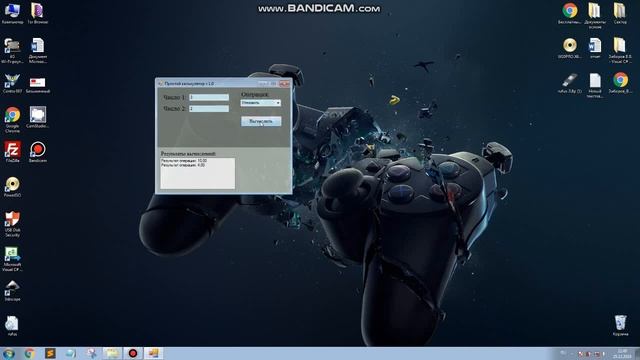Open the gold disc image icon at right
The image size is (640, 360).
point(570,48)
